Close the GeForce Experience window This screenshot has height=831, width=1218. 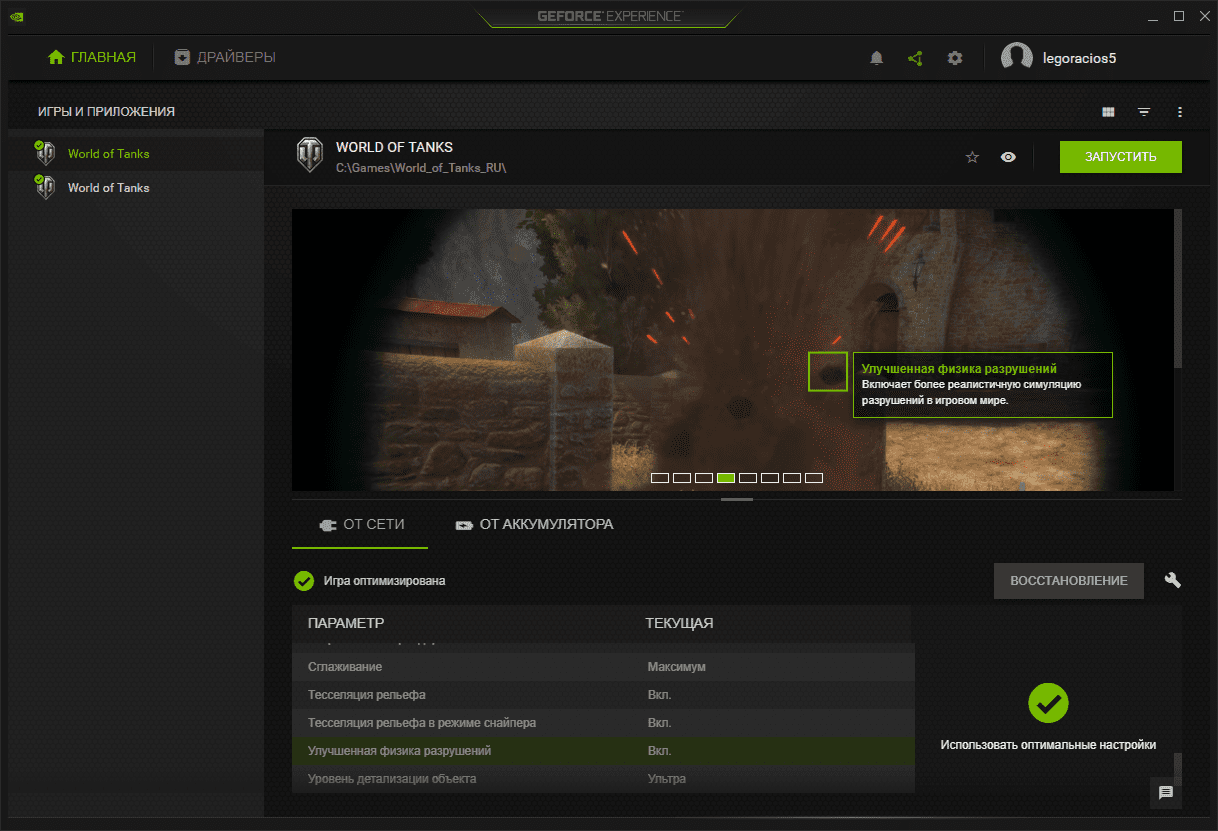(x=1203, y=16)
